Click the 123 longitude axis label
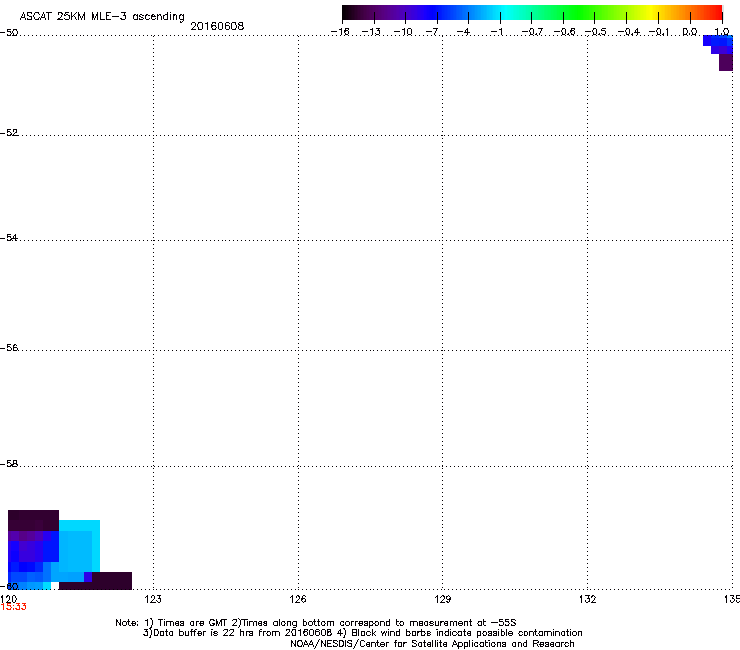740x650 pixels. [x=153, y=599]
